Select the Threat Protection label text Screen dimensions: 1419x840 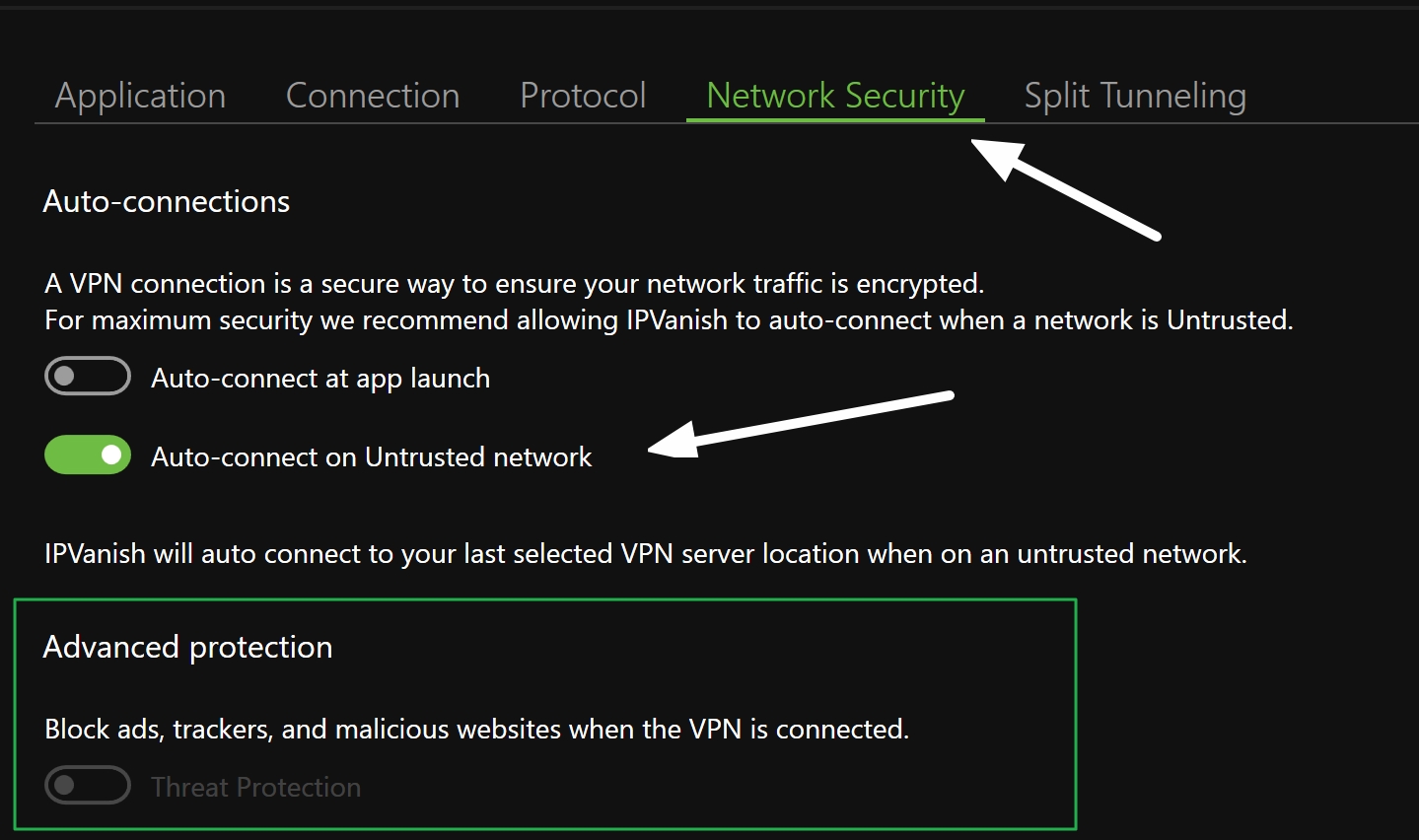tap(255, 786)
